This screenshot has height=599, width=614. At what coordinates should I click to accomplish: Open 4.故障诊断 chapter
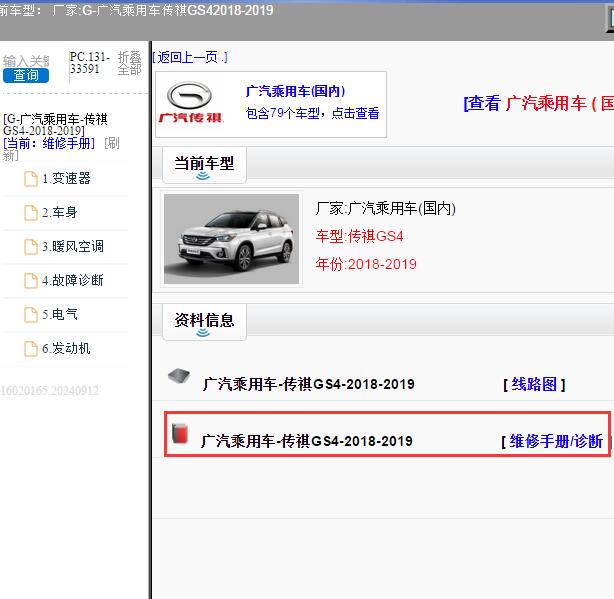click(x=73, y=280)
